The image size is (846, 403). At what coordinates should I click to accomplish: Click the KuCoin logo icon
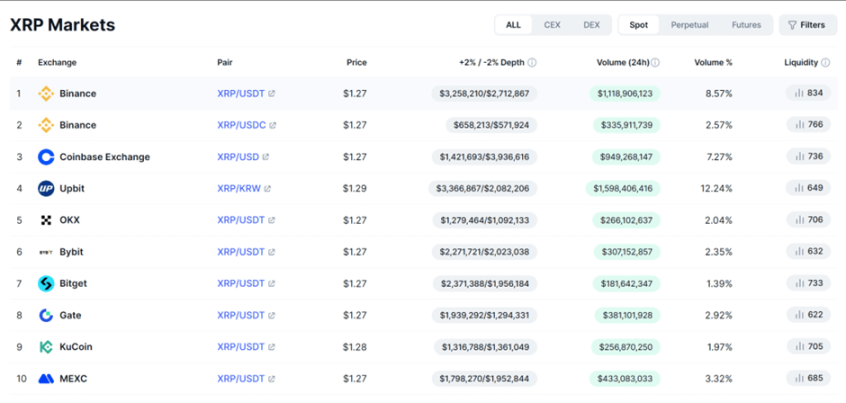coord(46,347)
